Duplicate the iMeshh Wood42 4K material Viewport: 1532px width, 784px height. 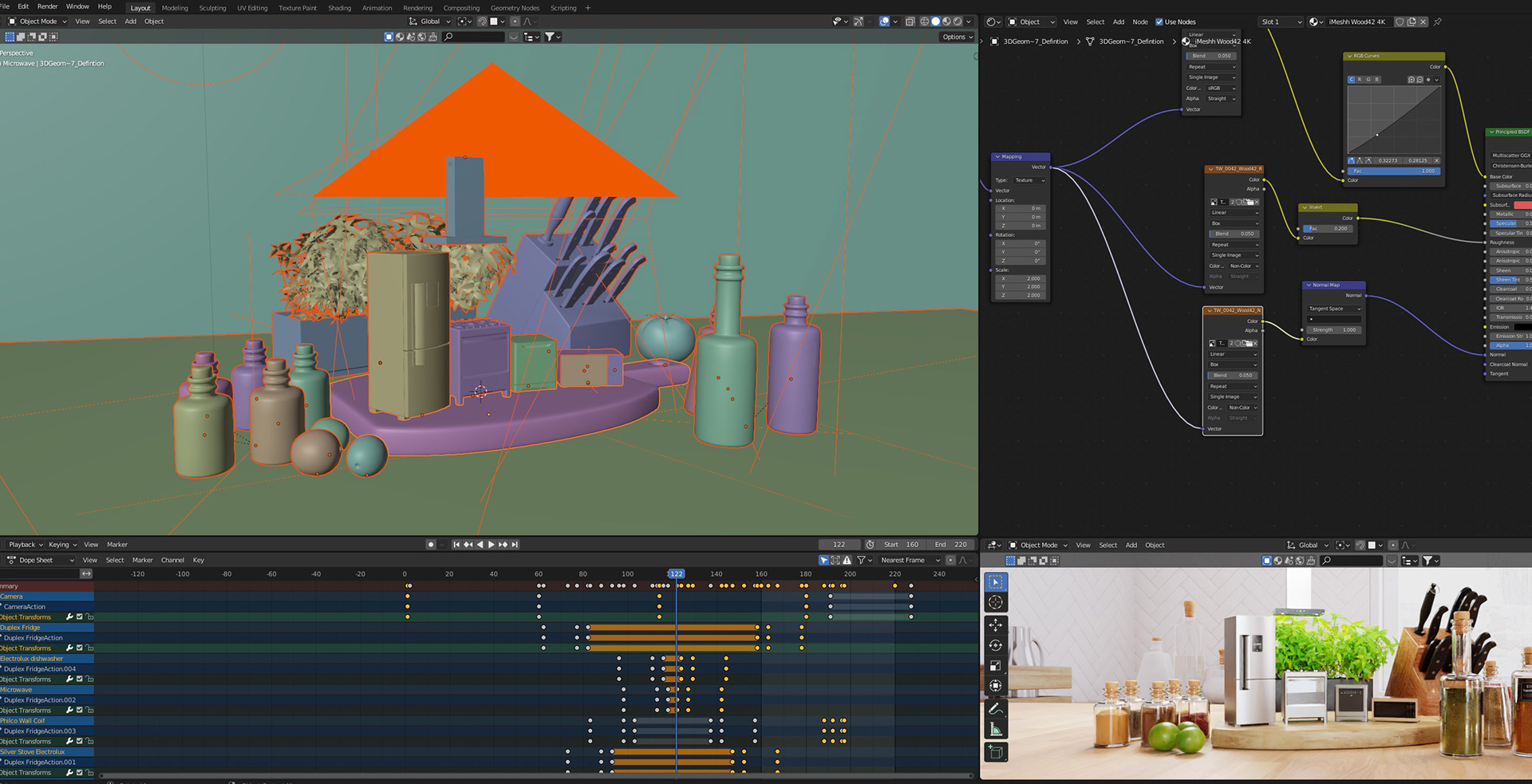(x=1412, y=22)
